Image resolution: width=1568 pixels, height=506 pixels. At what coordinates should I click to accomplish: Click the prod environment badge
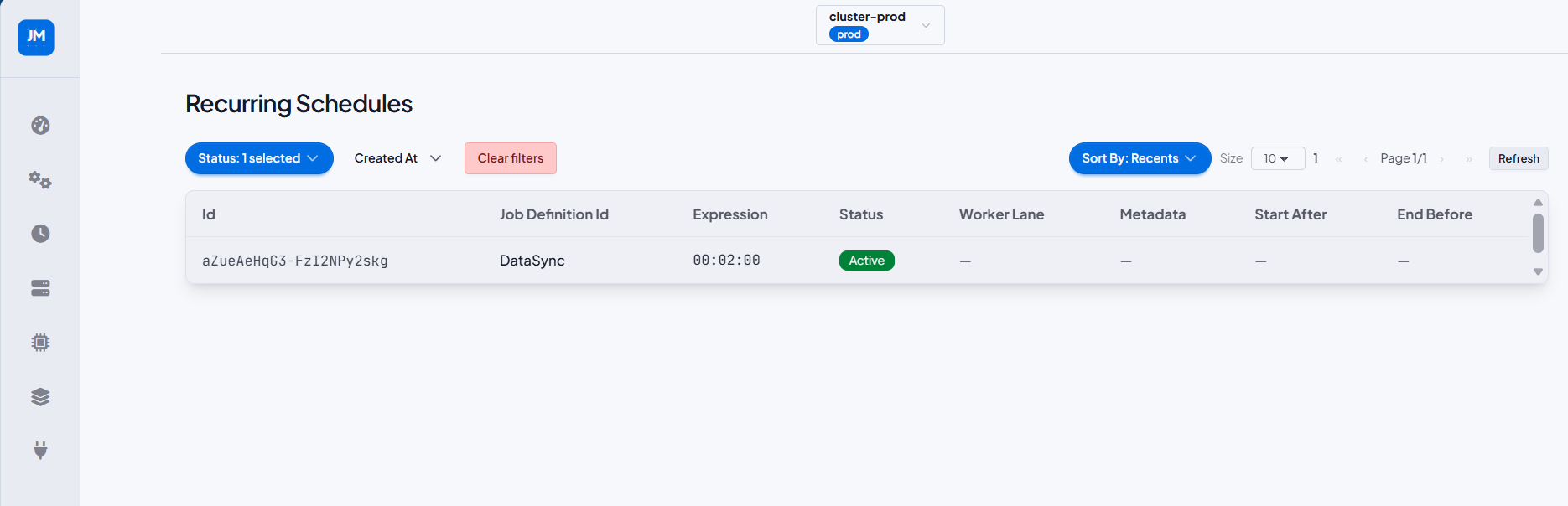[x=849, y=34]
